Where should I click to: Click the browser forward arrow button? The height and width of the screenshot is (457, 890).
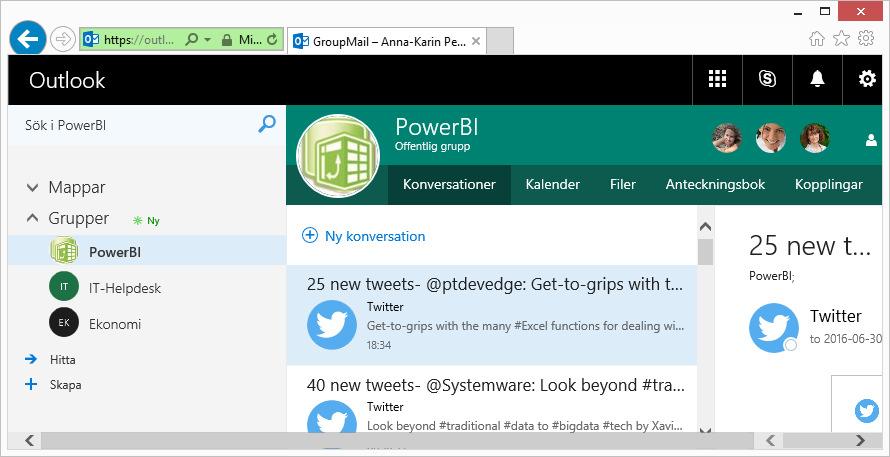coord(62,39)
